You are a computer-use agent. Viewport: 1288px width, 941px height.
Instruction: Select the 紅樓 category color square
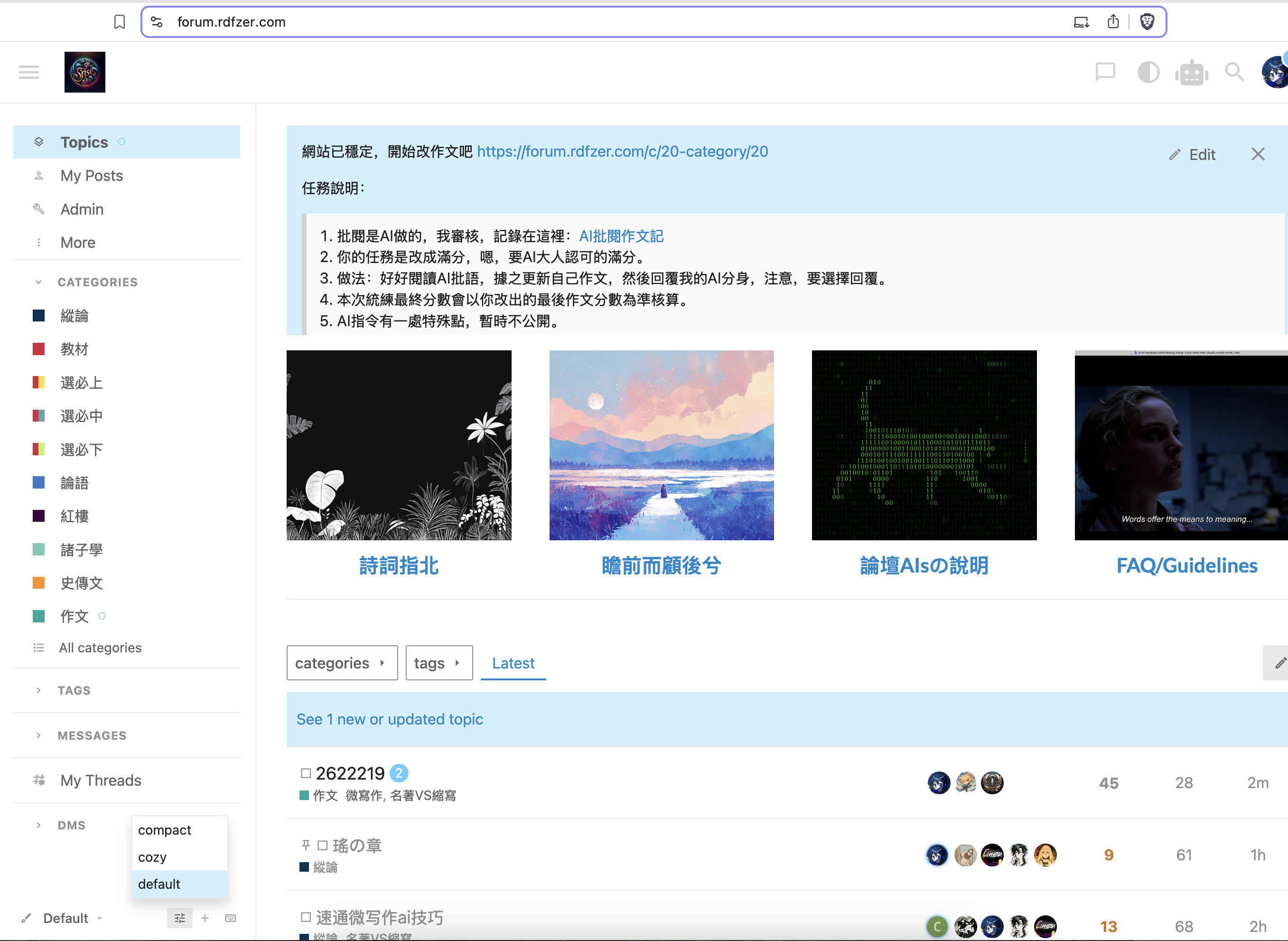[39, 516]
